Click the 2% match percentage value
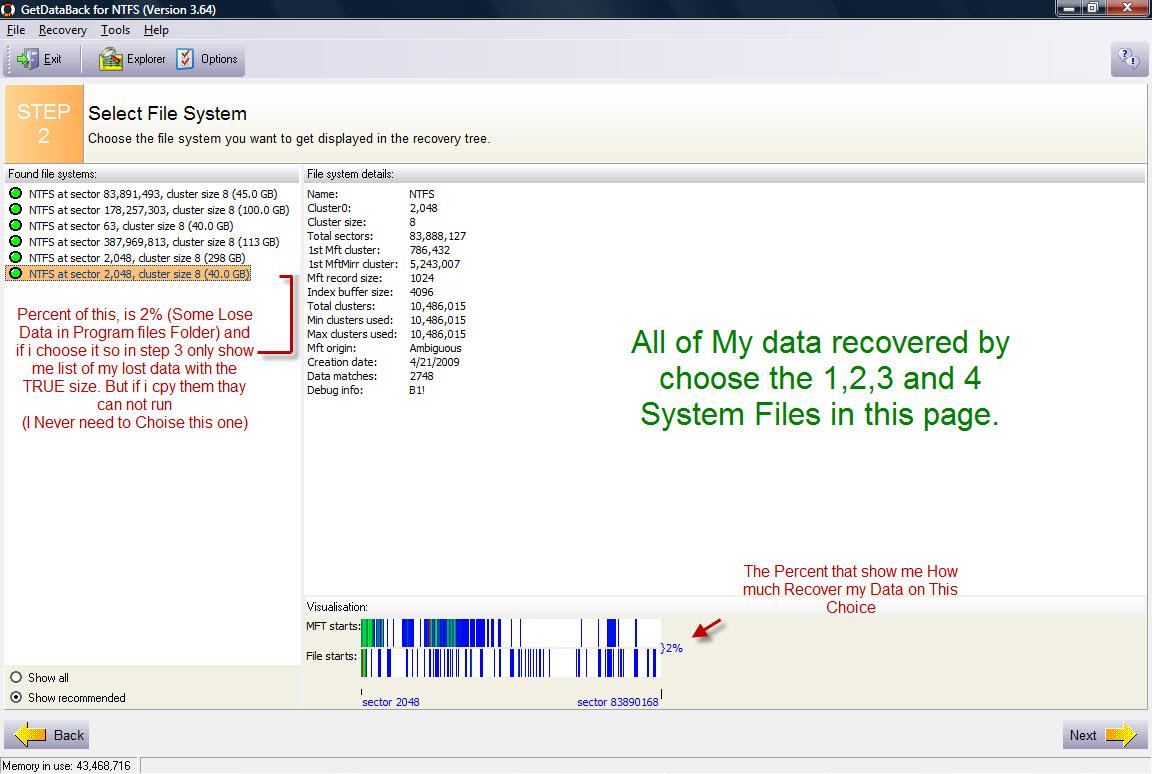 click(674, 648)
